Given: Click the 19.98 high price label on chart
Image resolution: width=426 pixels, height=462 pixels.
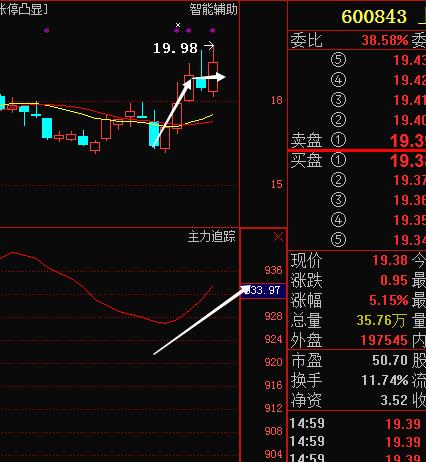Looking at the screenshot, I should click(x=175, y=48).
